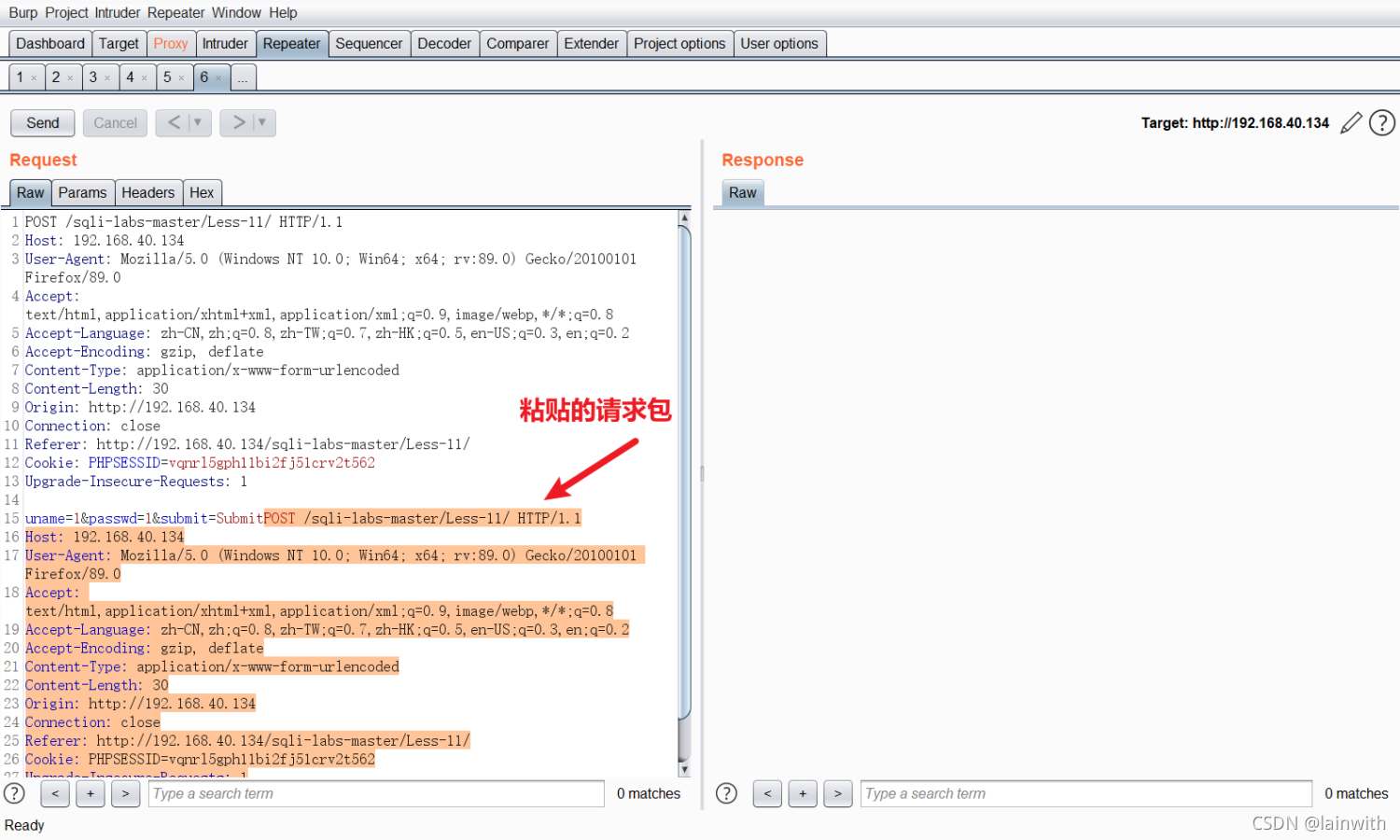Go forward in request history

pyautogui.click(x=239, y=122)
